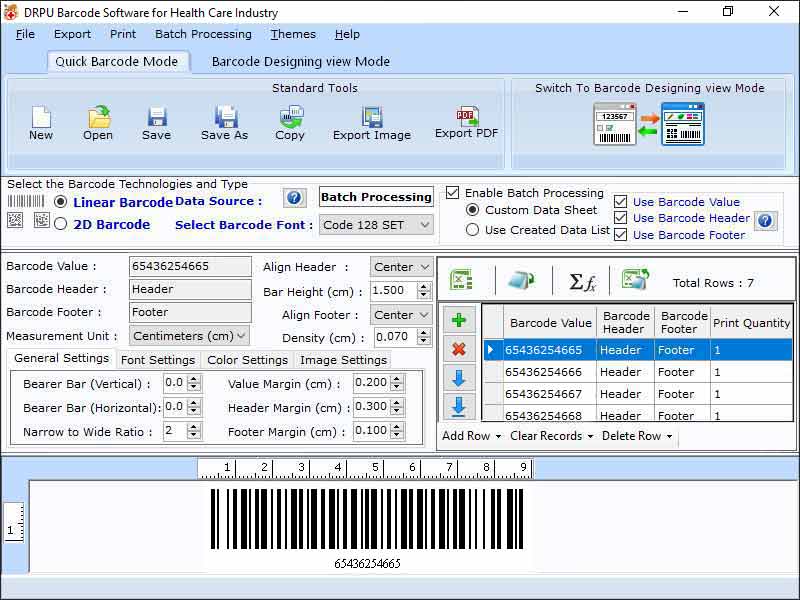Screen dimensions: 800x600
Task: Open the Font Settings tab
Action: coord(158,360)
